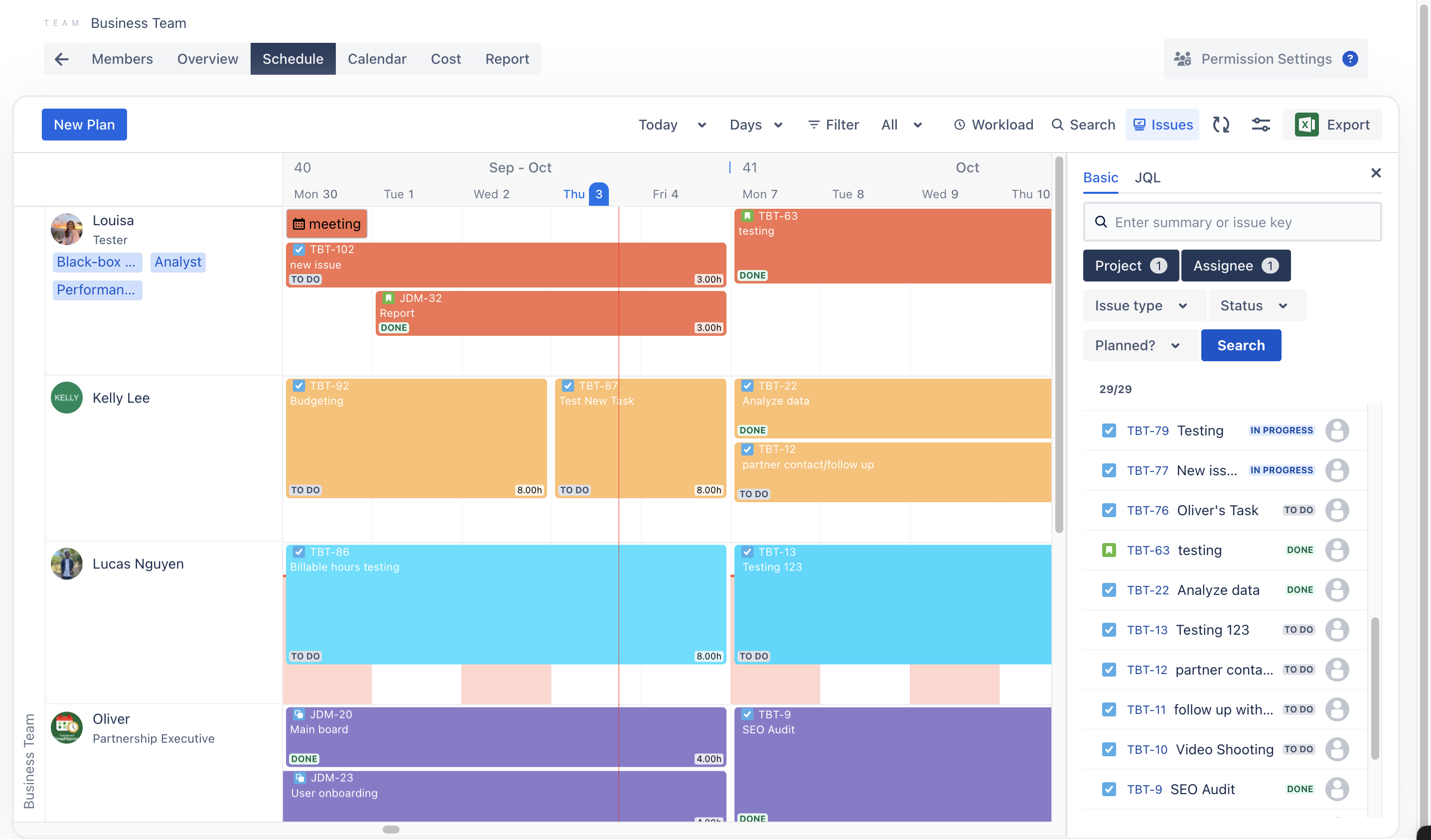Uncheck TBT-9 SEO Audit in the list
The image size is (1431, 840).
(x=1109, y=789)
